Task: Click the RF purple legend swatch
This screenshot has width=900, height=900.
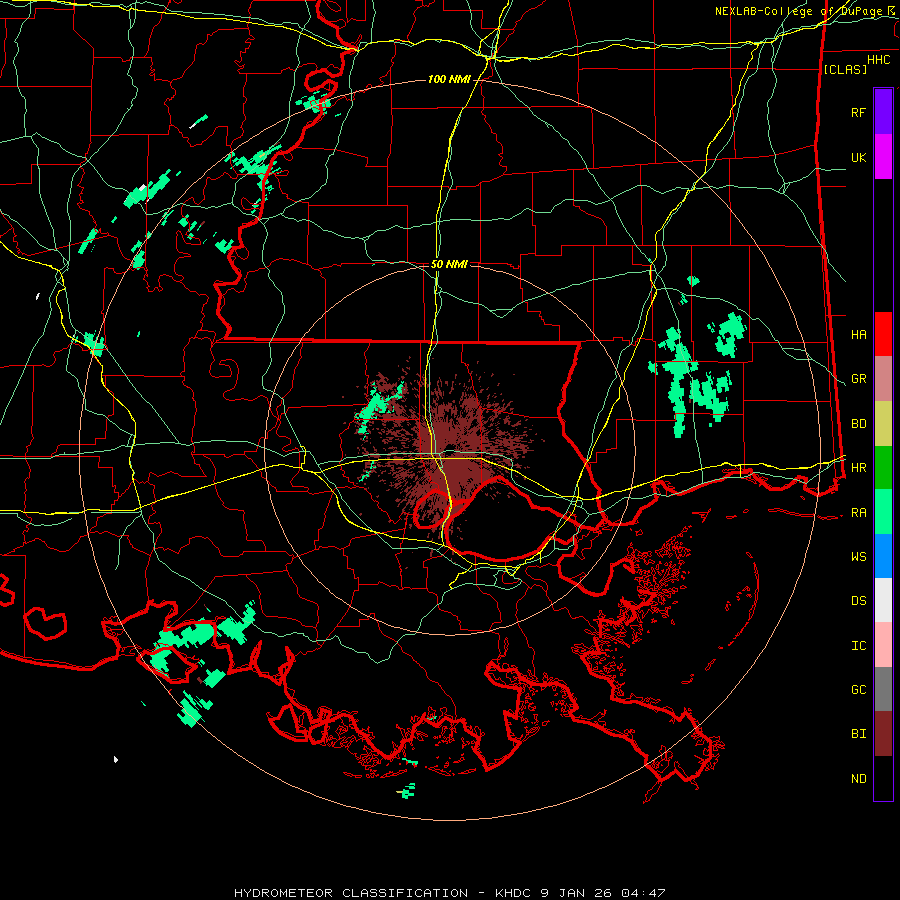Action: 883,112
